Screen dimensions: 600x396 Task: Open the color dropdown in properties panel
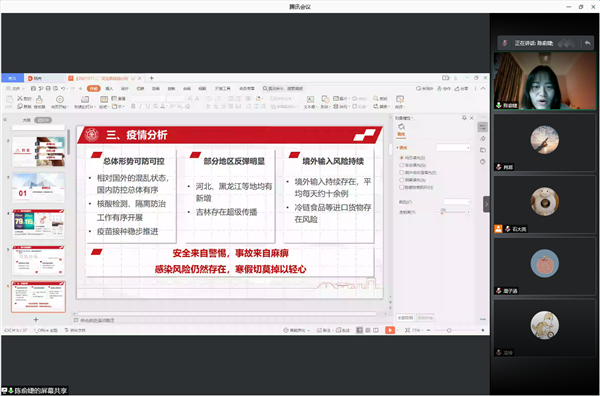pos(457,202)
